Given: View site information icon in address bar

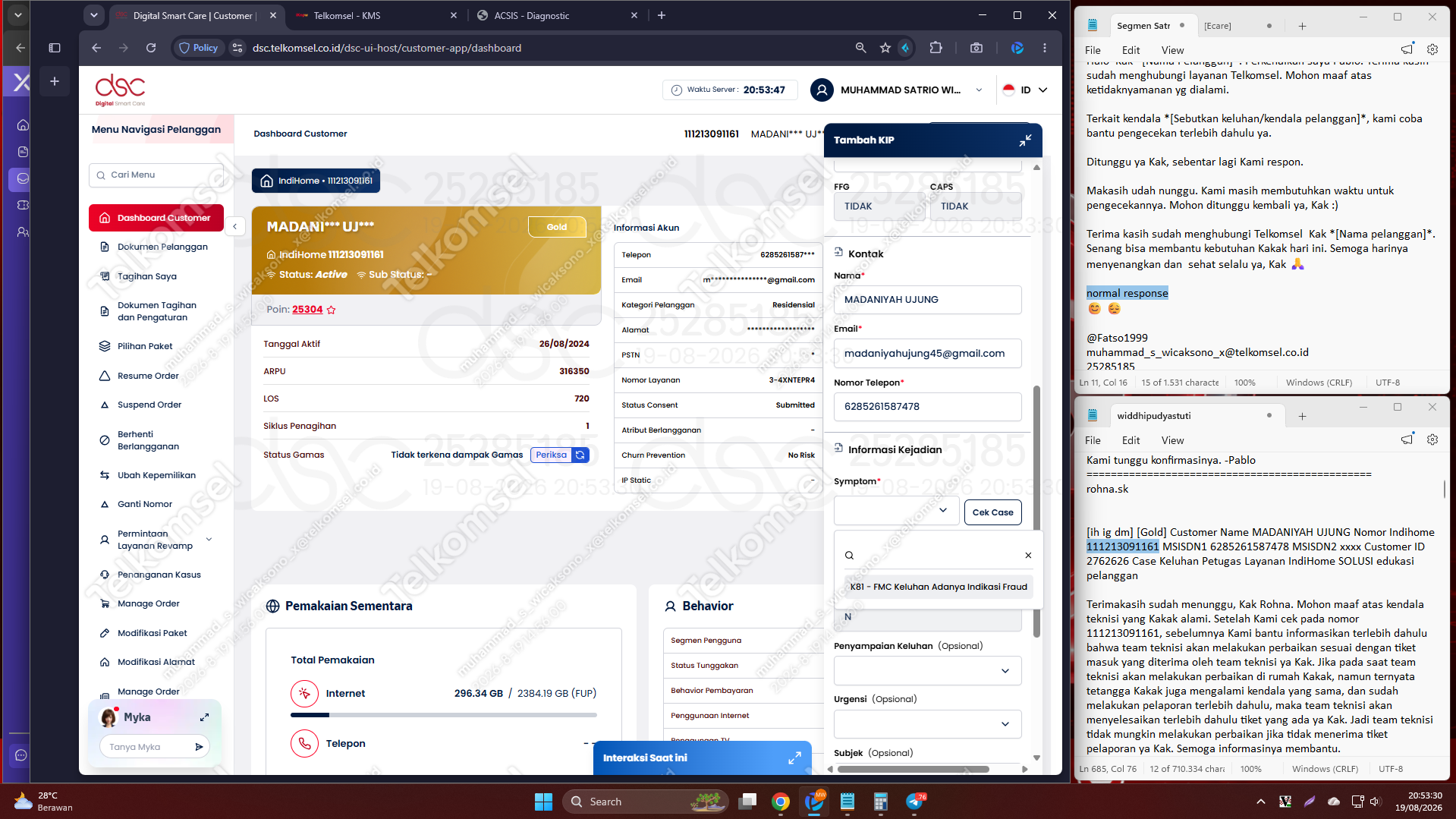Looking at the screenshot, I should (x=237, y=48).
